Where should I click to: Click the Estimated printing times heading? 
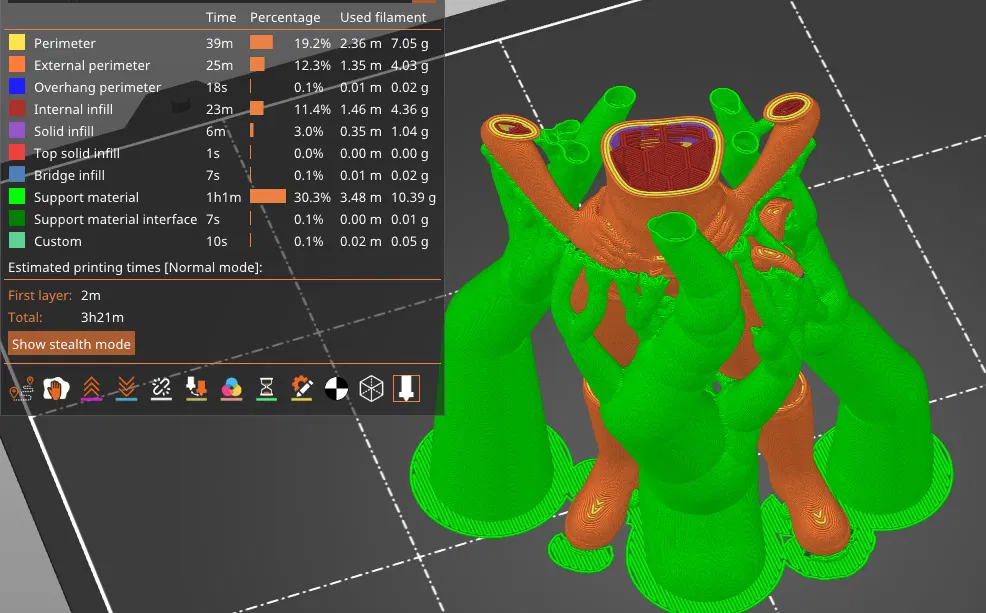tap(135, 267)
